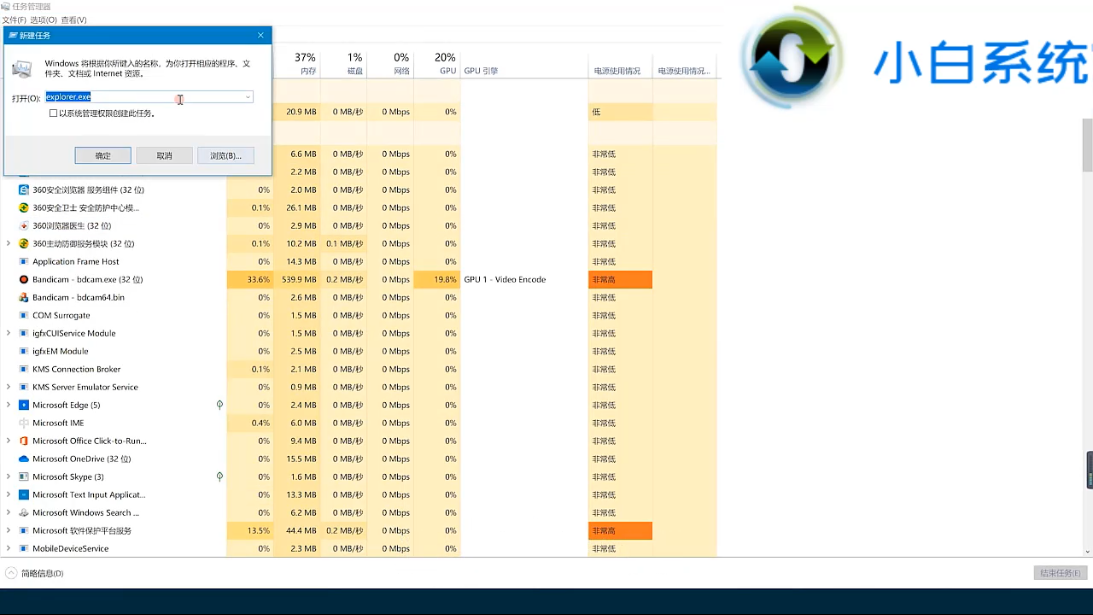Click the Microsoft IME process icon
This screenshot has width=1093, height=615.
tap(24, 423)
